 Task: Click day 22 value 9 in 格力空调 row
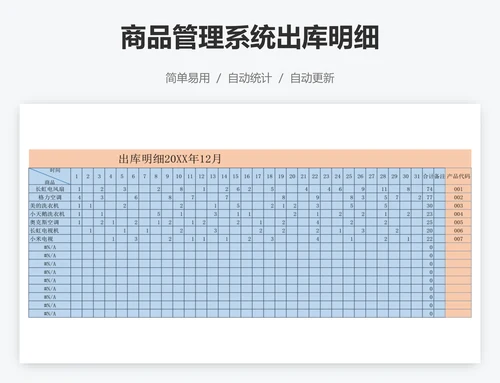315,197
